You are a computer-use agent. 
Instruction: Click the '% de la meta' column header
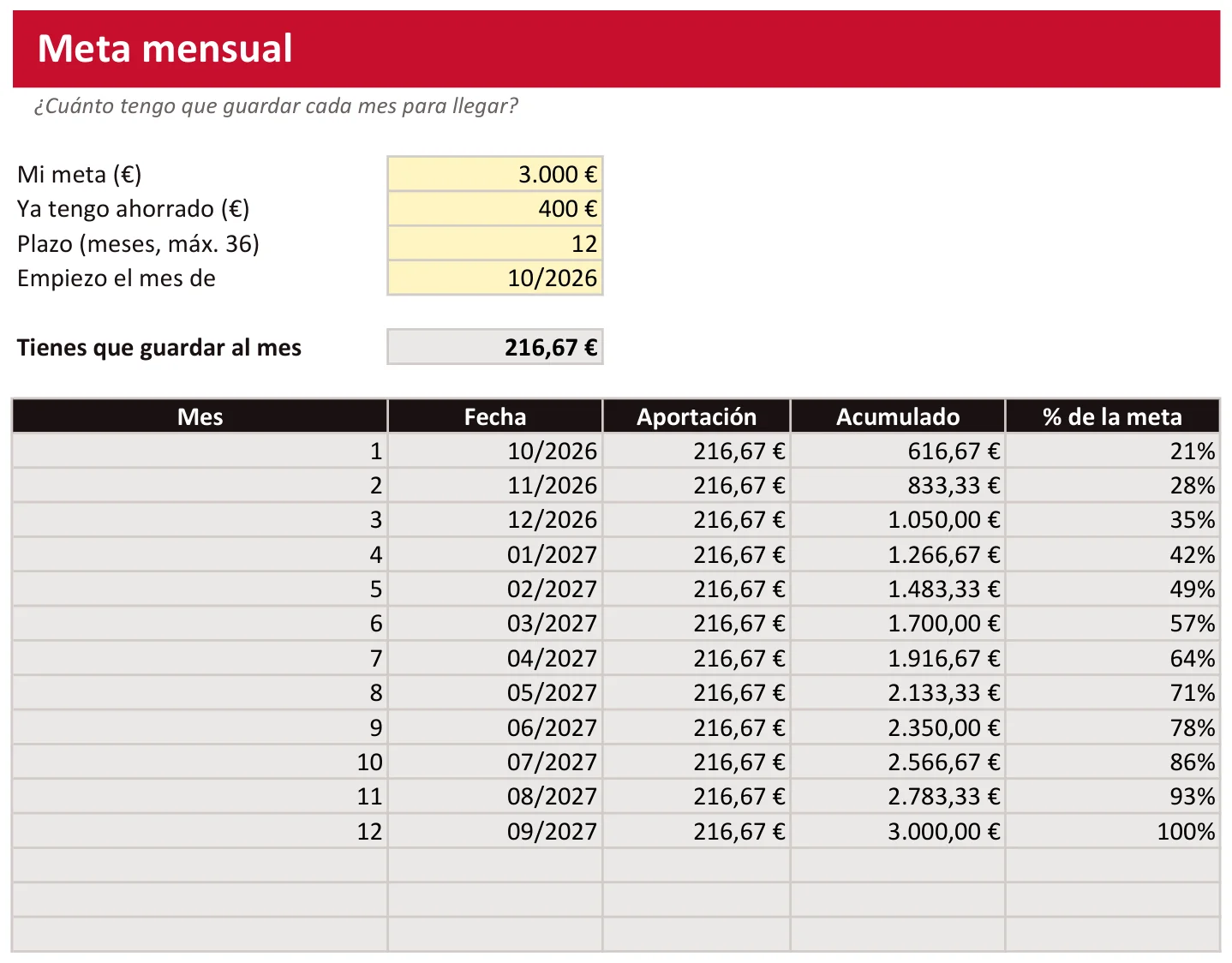click(x=1112, y=416)
